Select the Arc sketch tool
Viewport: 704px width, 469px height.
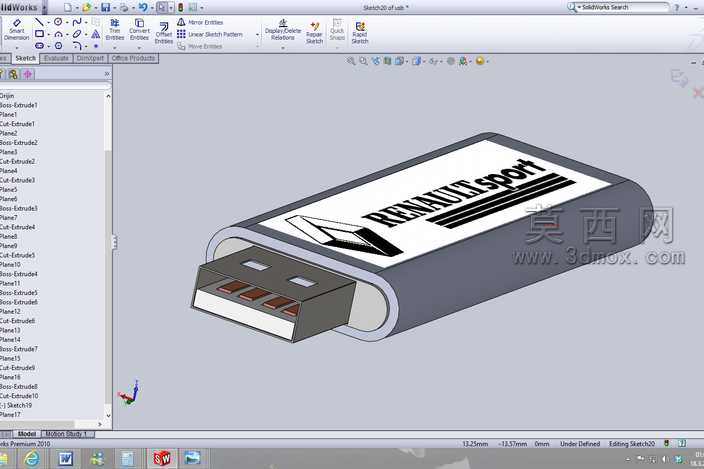[x=58, y=34]
